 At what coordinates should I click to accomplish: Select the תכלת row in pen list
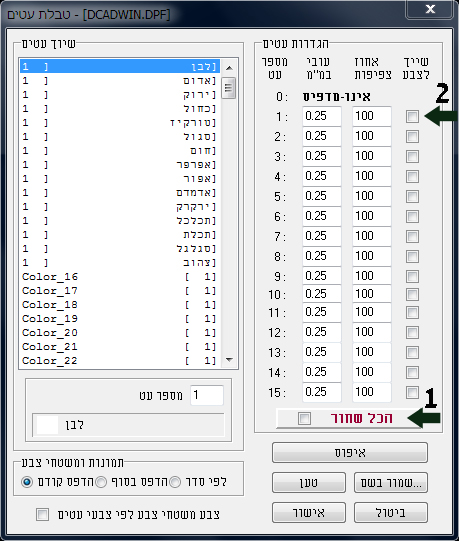(120, 235)
